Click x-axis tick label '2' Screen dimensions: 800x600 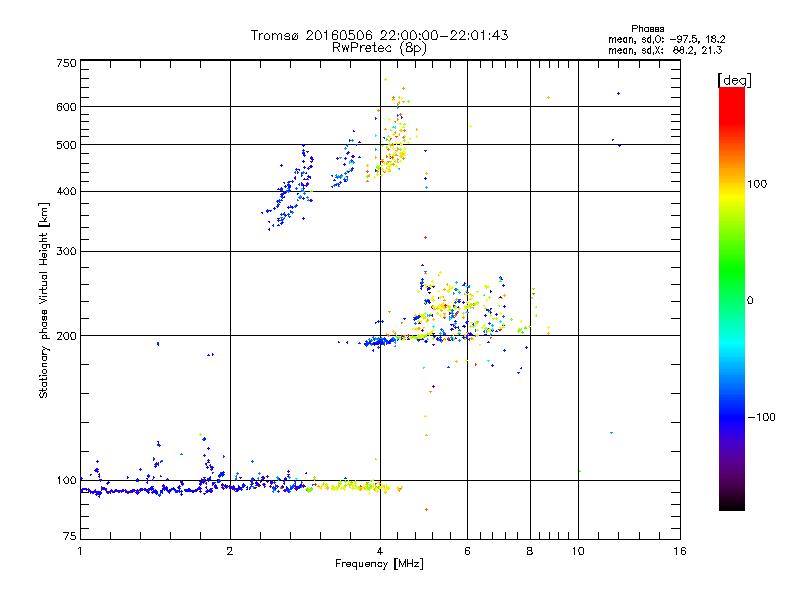pyautogui.click(x=230, y=551)
